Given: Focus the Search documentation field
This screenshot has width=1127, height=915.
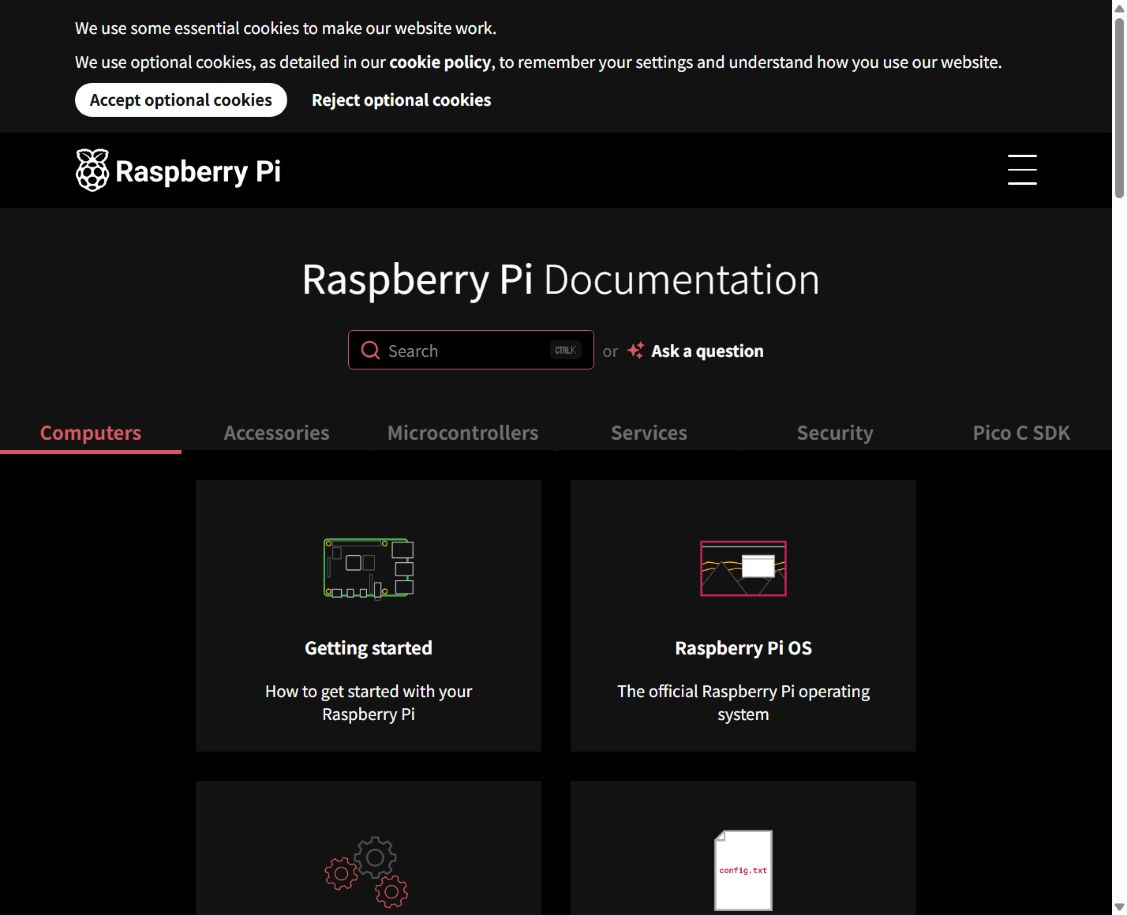Looking at the screenshot, I should [x=471, y=350].
